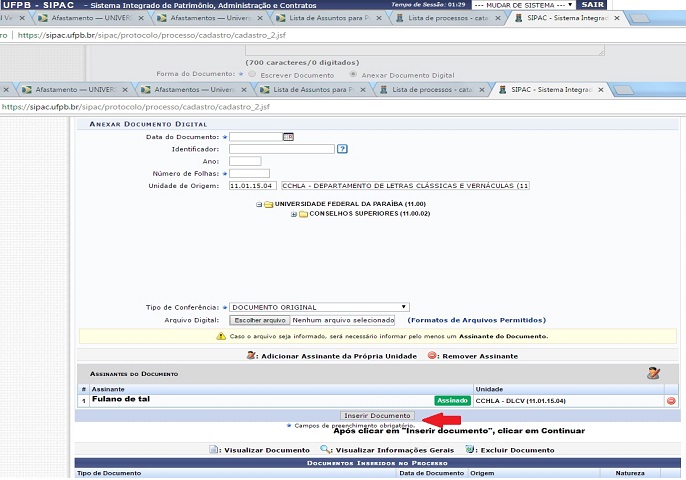Select the Escrever Documento radio button

point(252,74)
